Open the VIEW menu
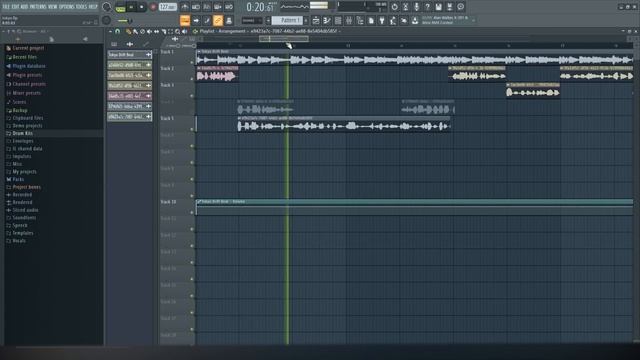This screenshot has width=640, height=360. click(x=53, y=7)
